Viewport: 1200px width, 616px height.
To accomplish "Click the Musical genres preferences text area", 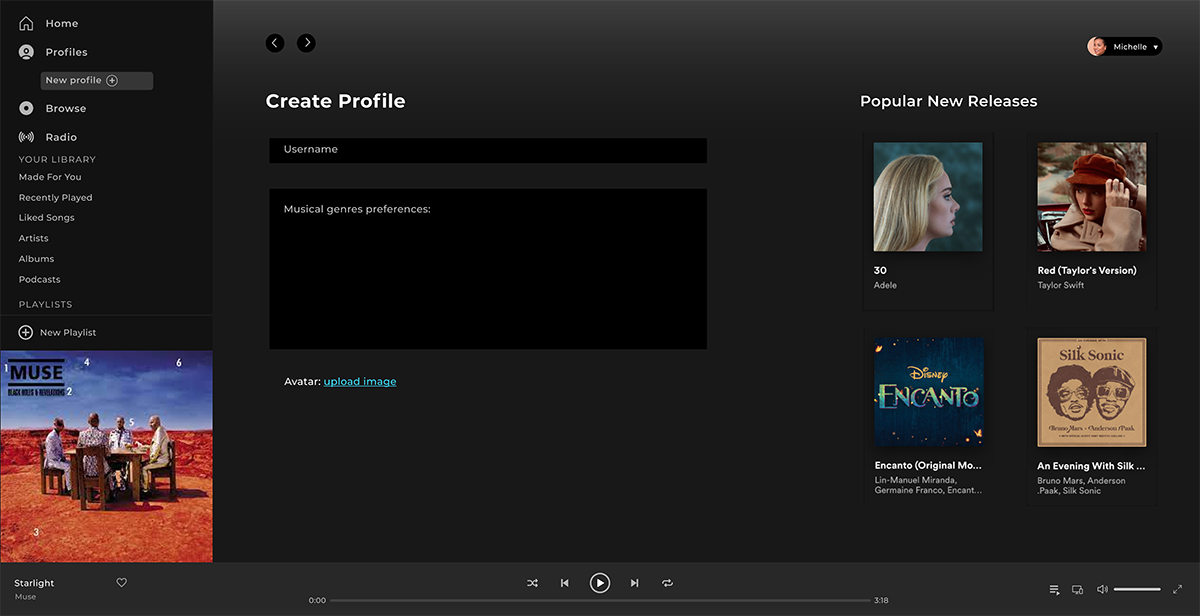I will (x=488, y=269).
